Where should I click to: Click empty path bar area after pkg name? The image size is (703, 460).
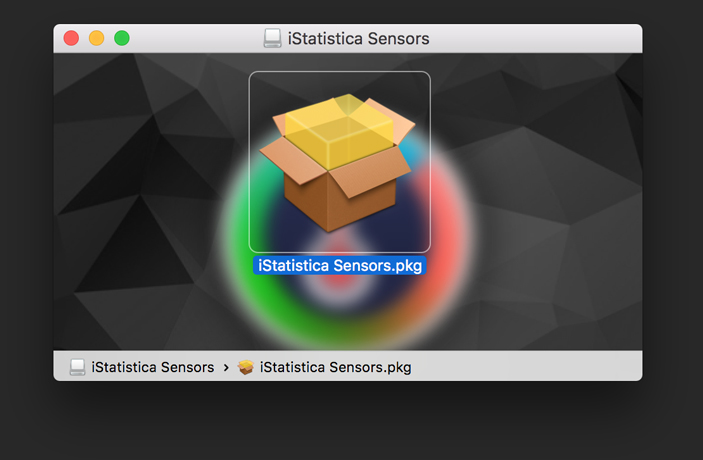[525, 367]
